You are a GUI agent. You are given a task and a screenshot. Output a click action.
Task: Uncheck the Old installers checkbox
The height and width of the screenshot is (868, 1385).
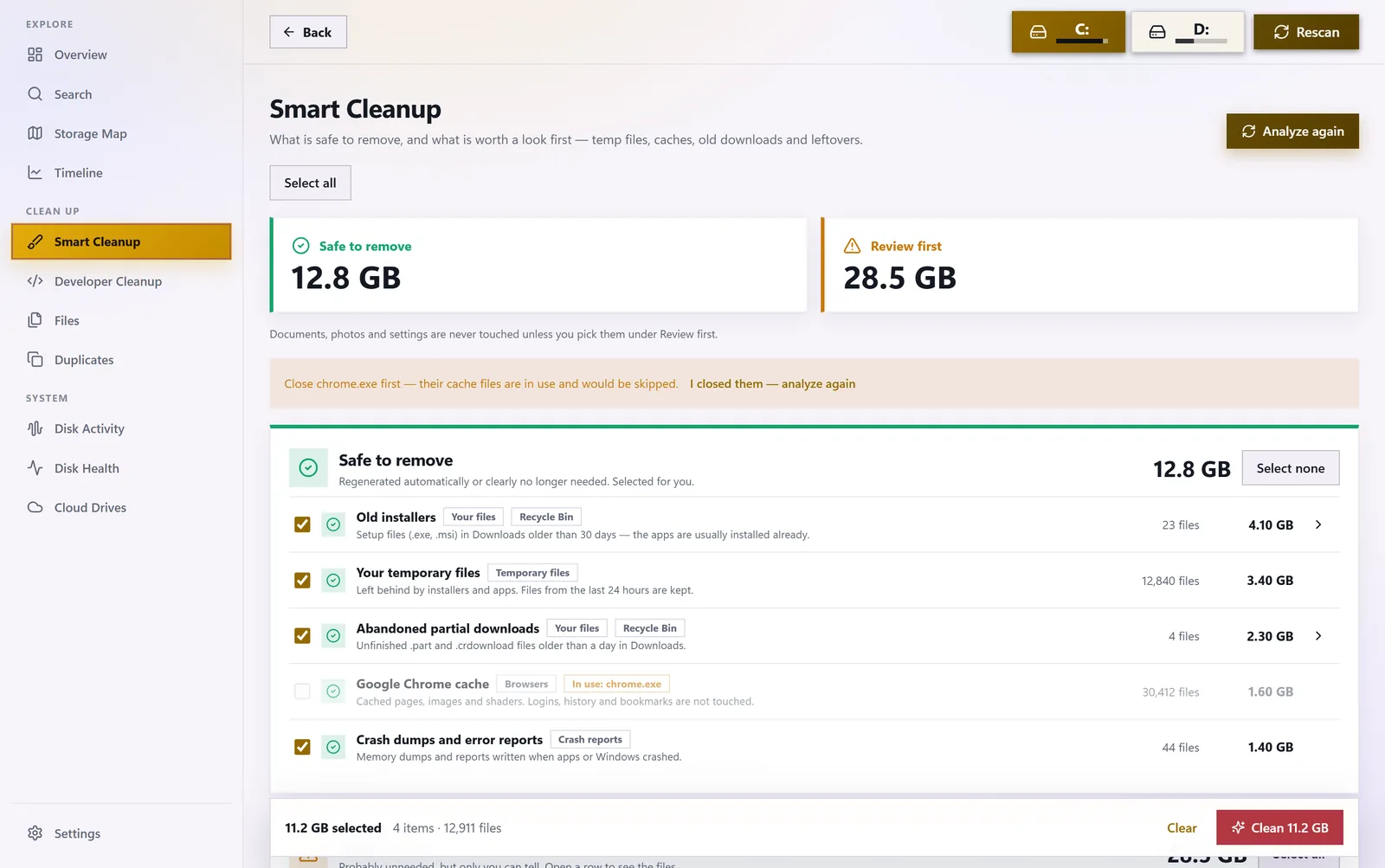click(302, 524)
